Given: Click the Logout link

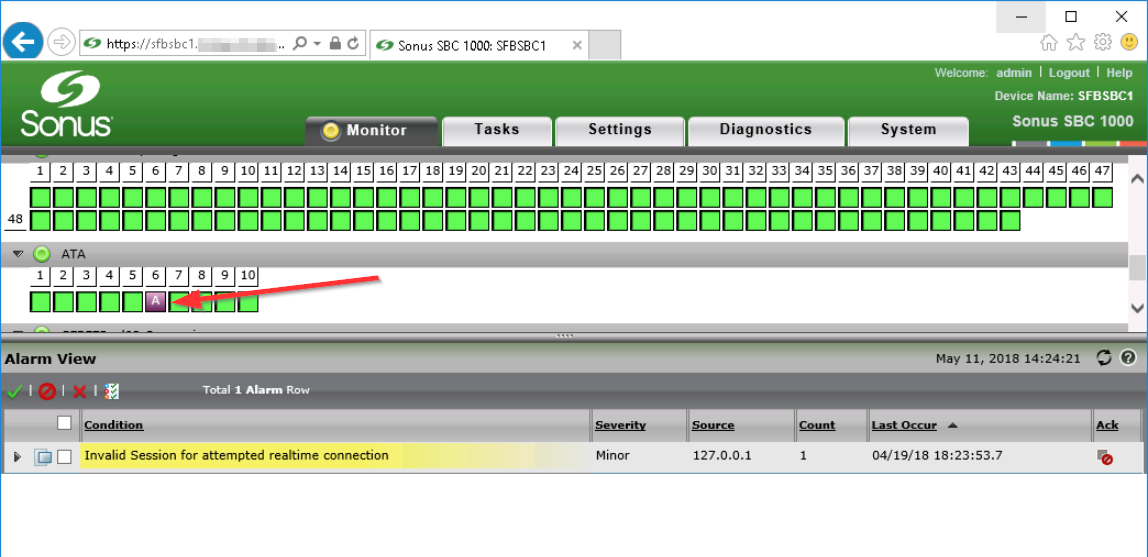Looking at the screenshot, I should point(1069,72).
